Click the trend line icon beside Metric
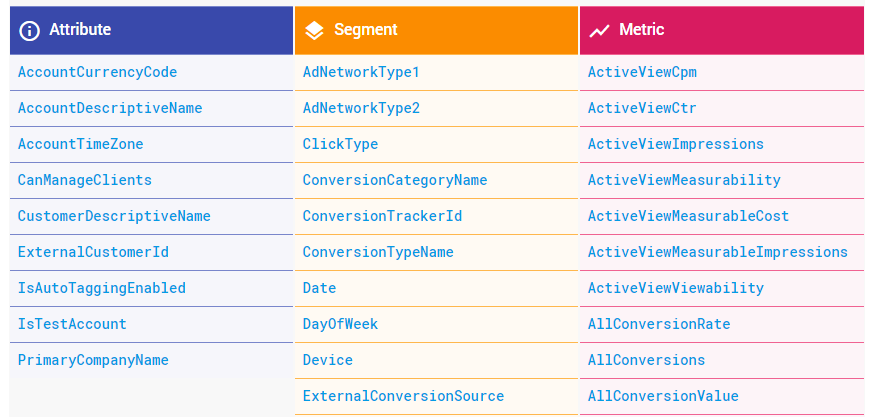 [x=599, y=30]
